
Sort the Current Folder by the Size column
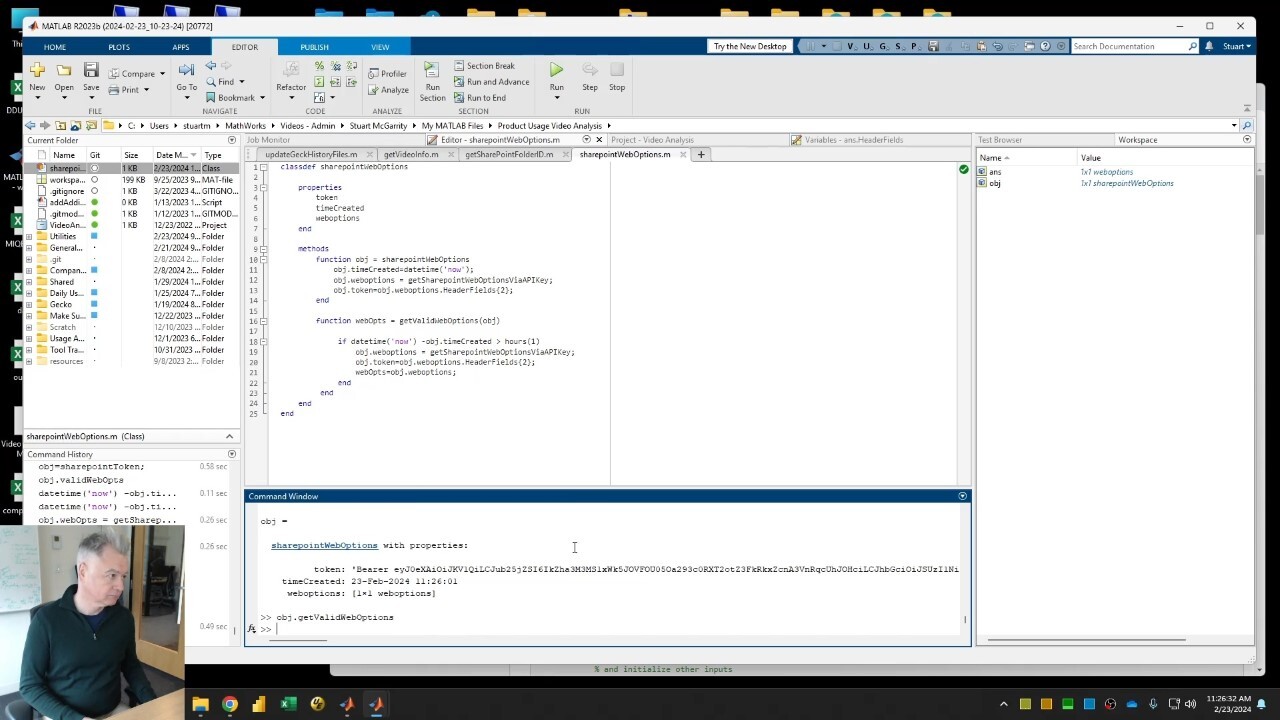coord(131,155)
